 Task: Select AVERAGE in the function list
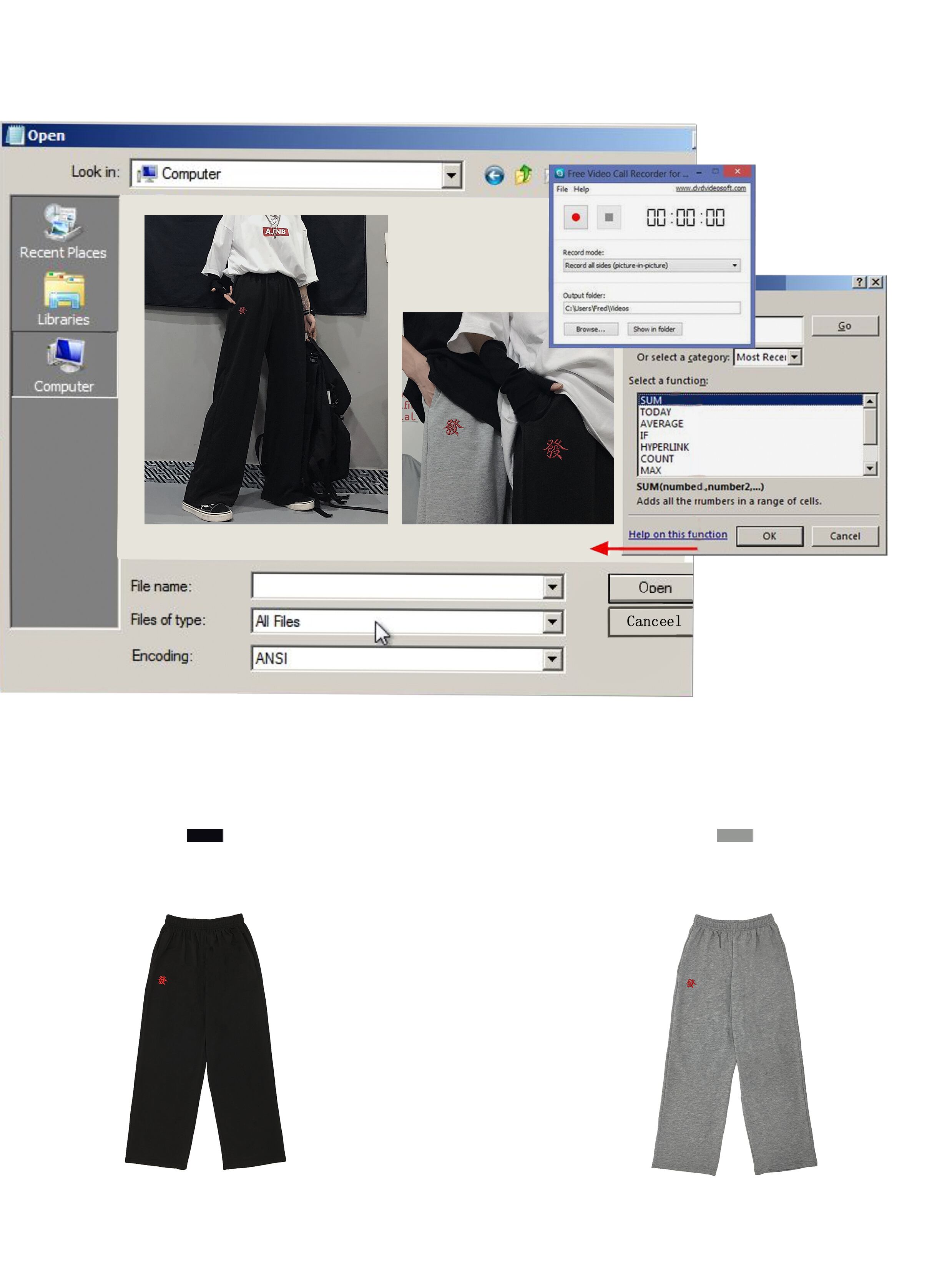pos(661,424)
